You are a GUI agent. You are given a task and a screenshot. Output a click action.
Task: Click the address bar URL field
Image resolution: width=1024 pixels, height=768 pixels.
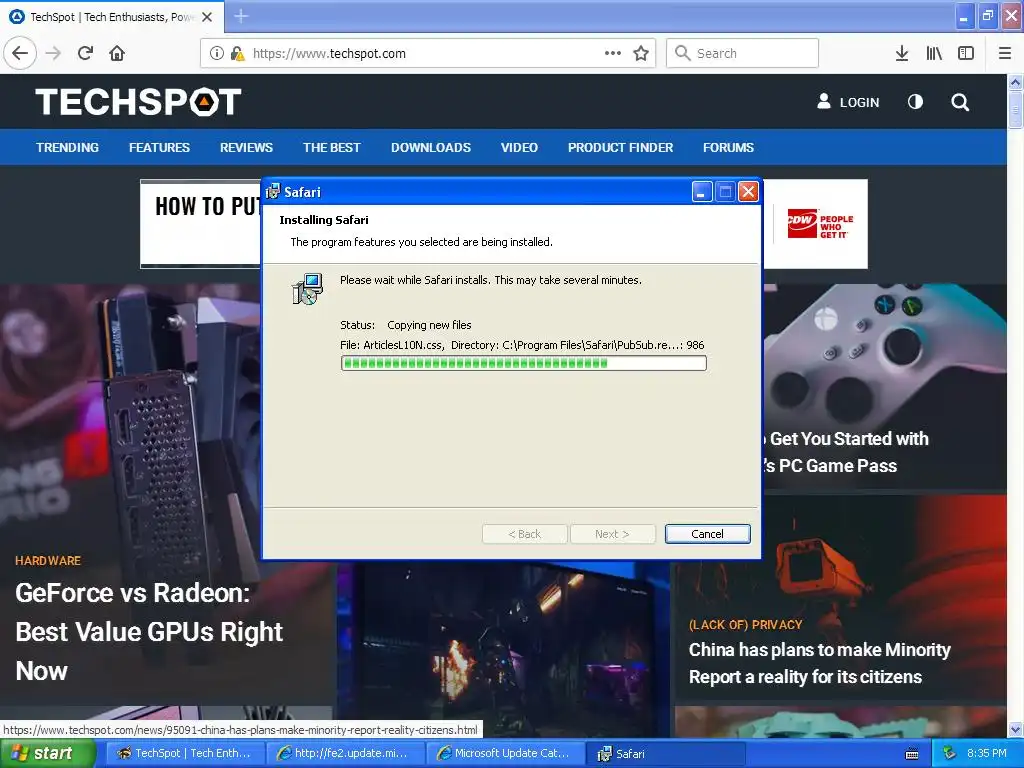[428, 53]
